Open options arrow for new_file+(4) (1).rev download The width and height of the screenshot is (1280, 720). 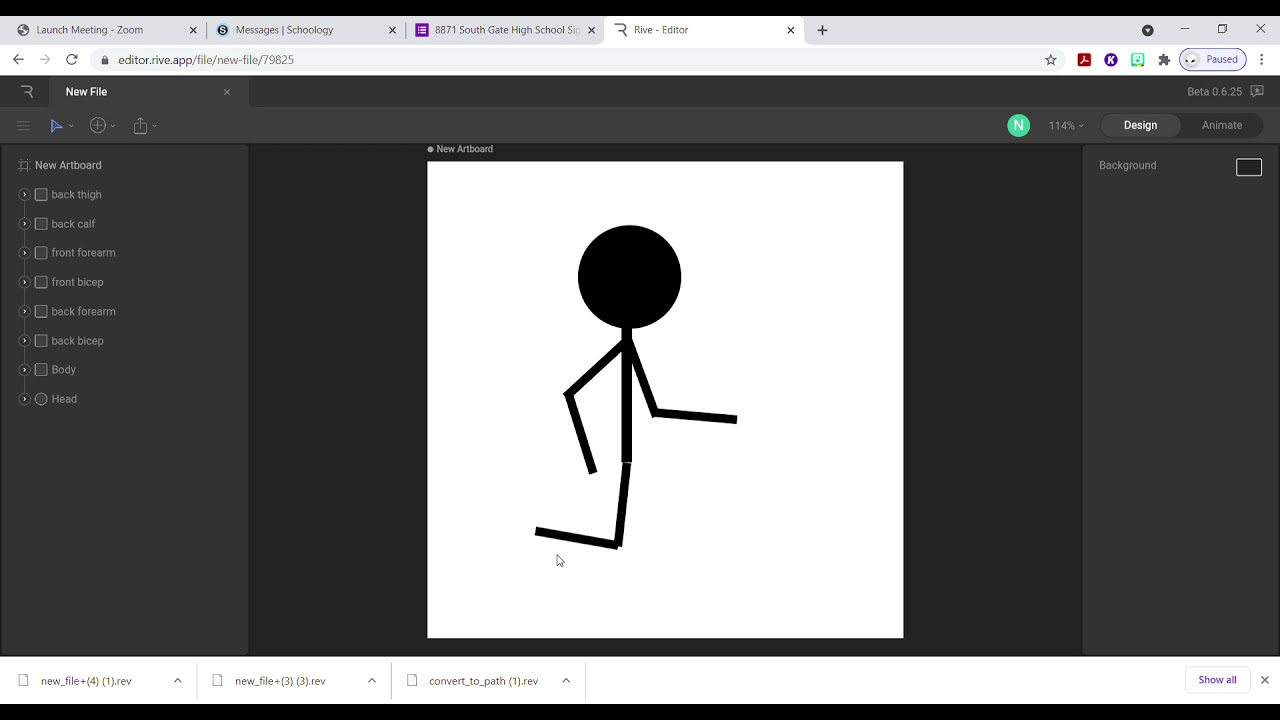177,681
